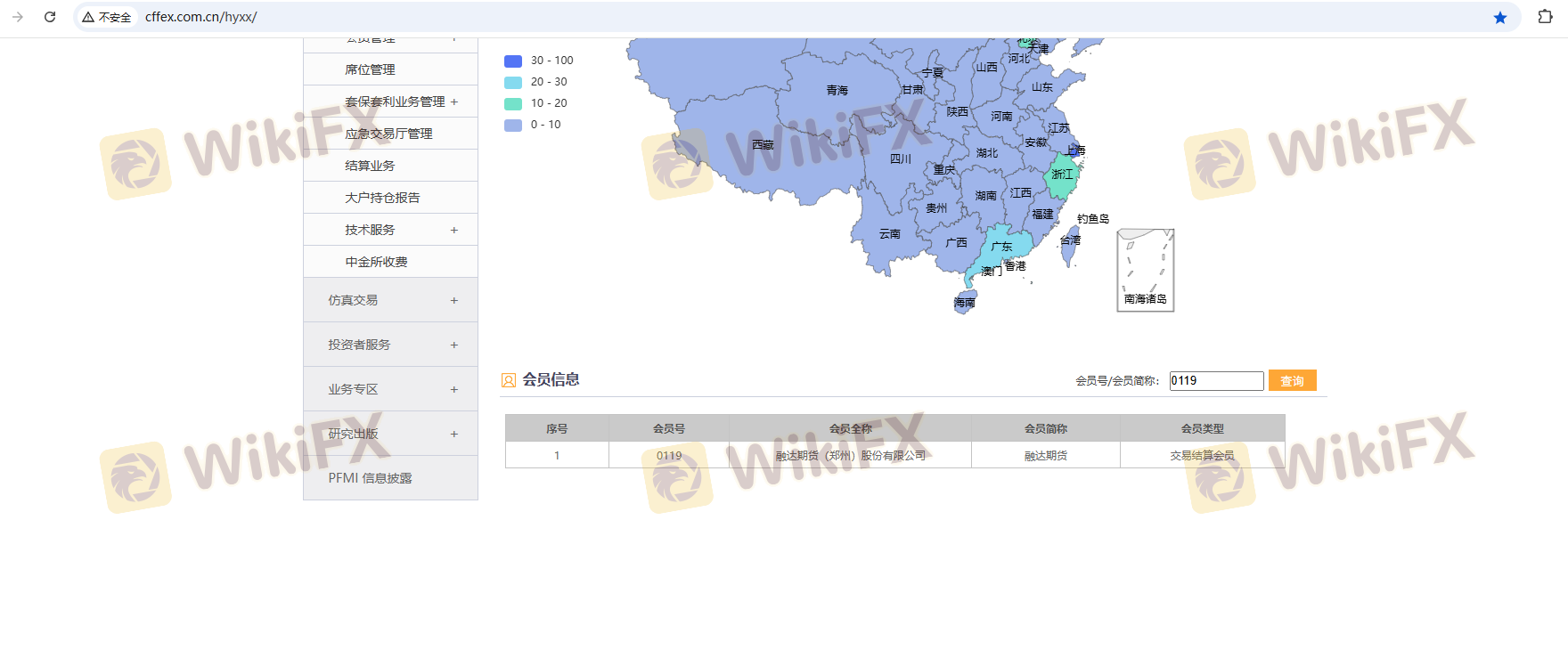Click the orange 查询 button
The width and height of the screenshot is (1568, 650).
1292,380
